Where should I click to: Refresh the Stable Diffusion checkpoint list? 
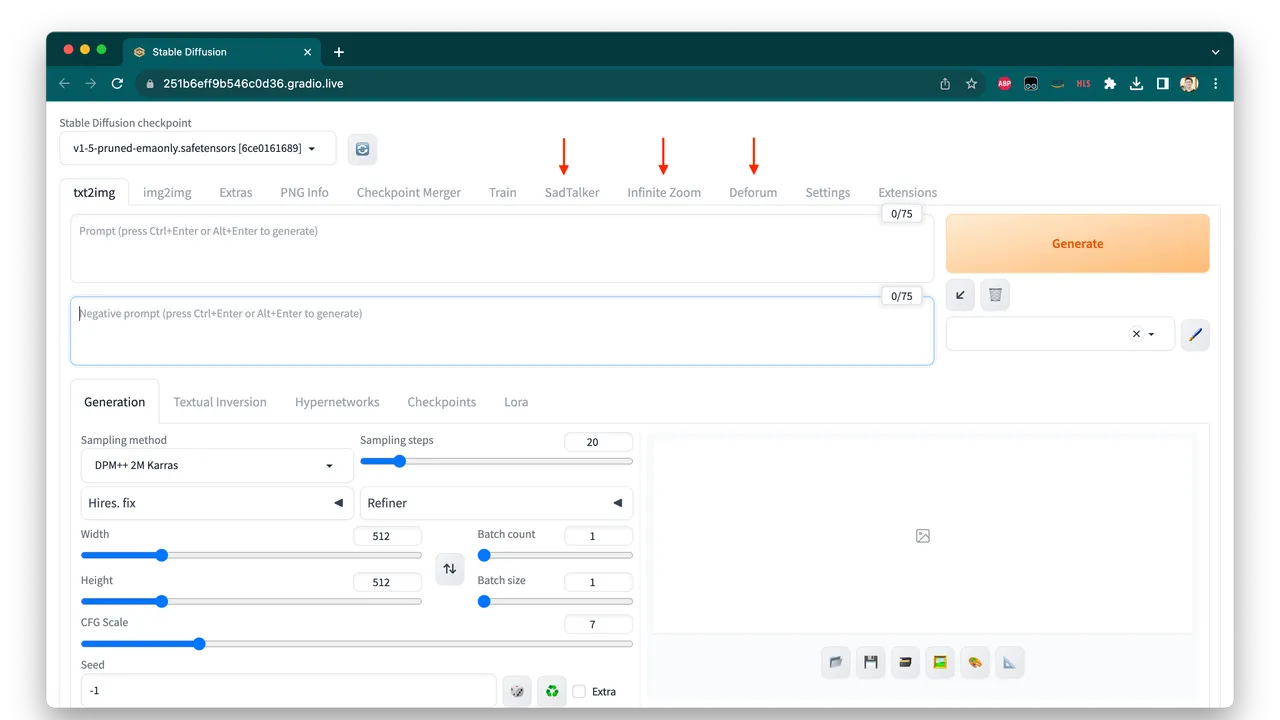point(362,149)
